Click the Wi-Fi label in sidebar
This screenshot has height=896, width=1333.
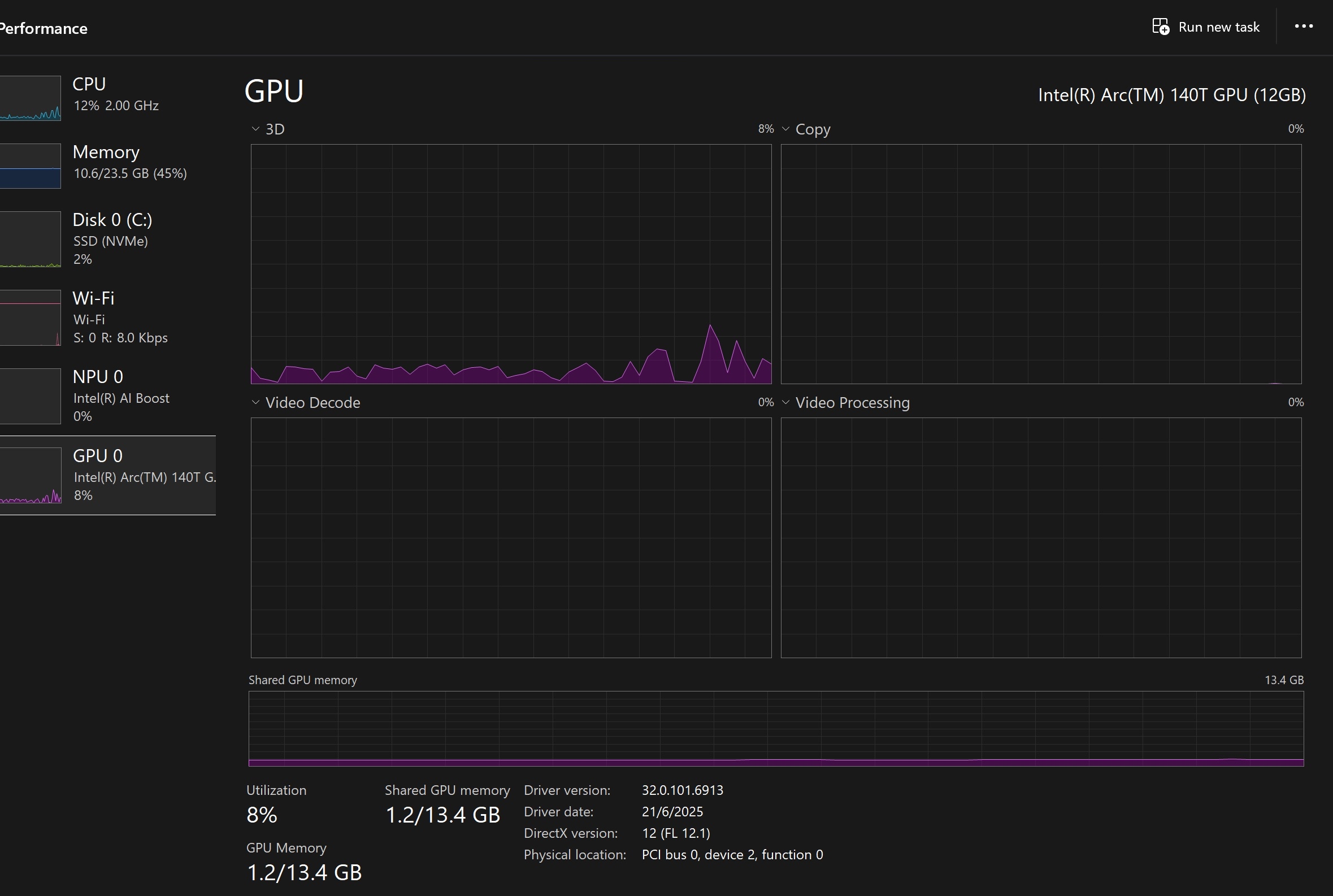(94, 298)
